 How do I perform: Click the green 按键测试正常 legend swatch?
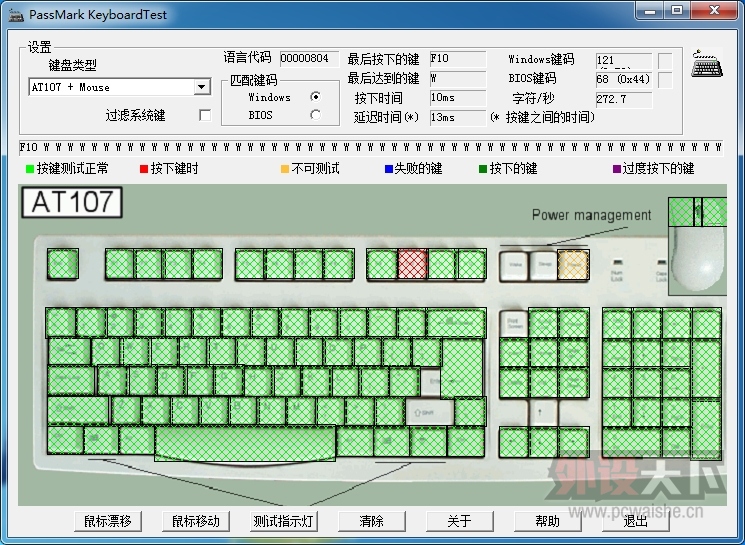[30, 169]
